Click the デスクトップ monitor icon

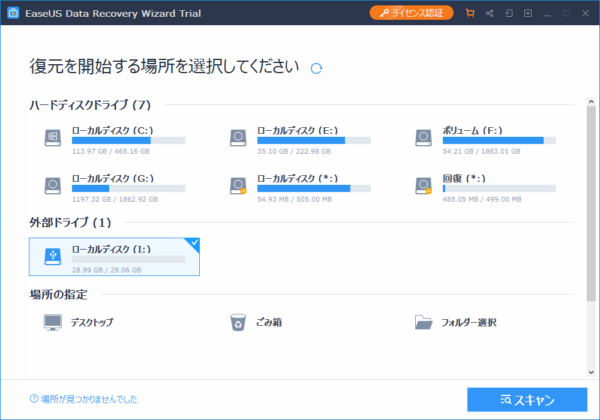[52, 322]
